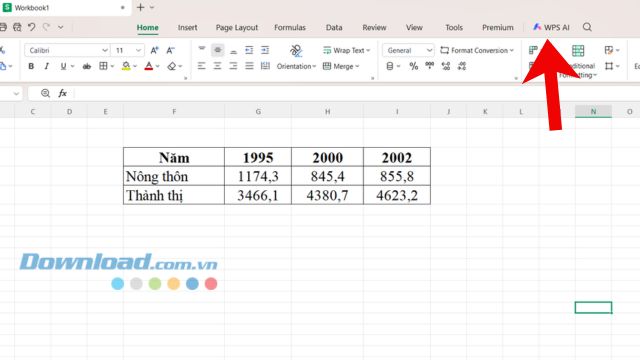The image size is (640, 360).
Task: Toggle Bold formatting
Action: coord(31,66)
